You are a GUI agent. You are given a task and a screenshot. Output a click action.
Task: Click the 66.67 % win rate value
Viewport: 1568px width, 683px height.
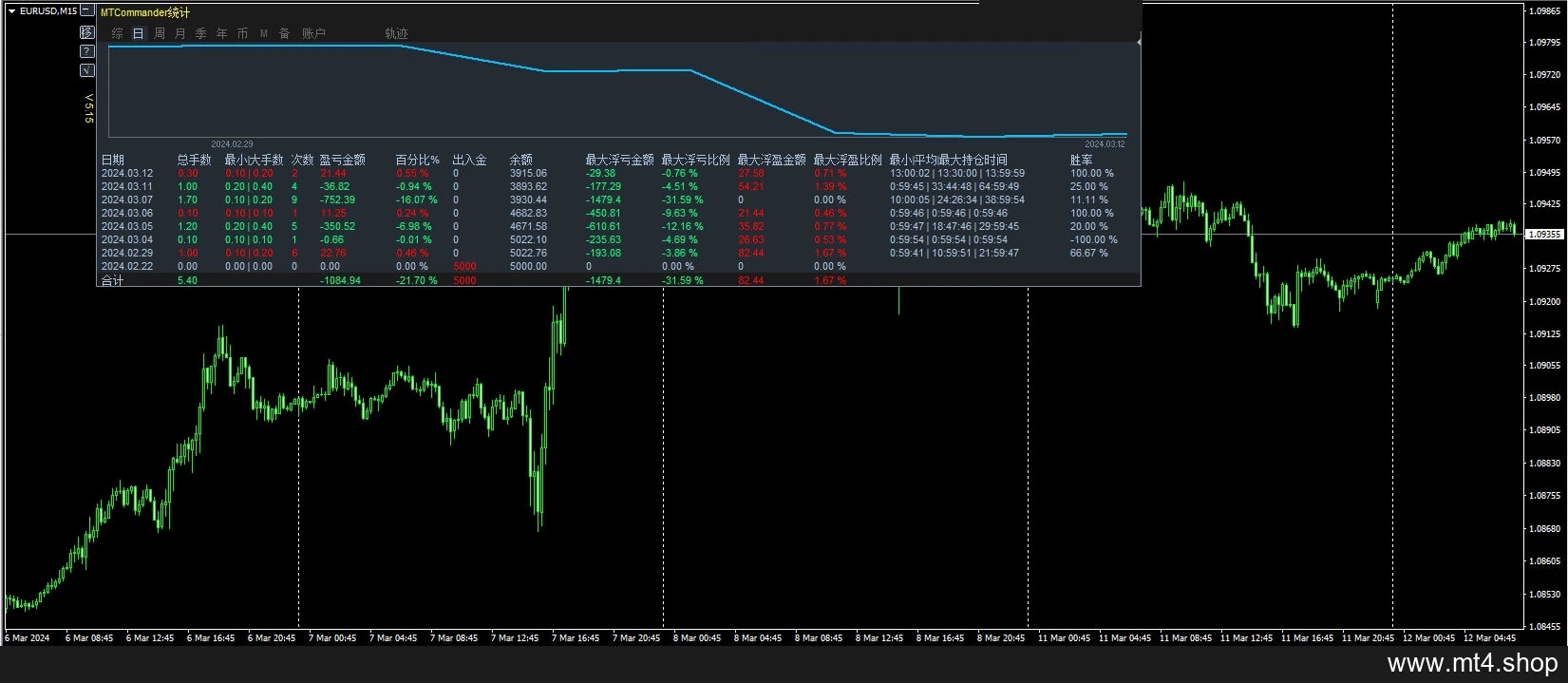click(1089, 253)
